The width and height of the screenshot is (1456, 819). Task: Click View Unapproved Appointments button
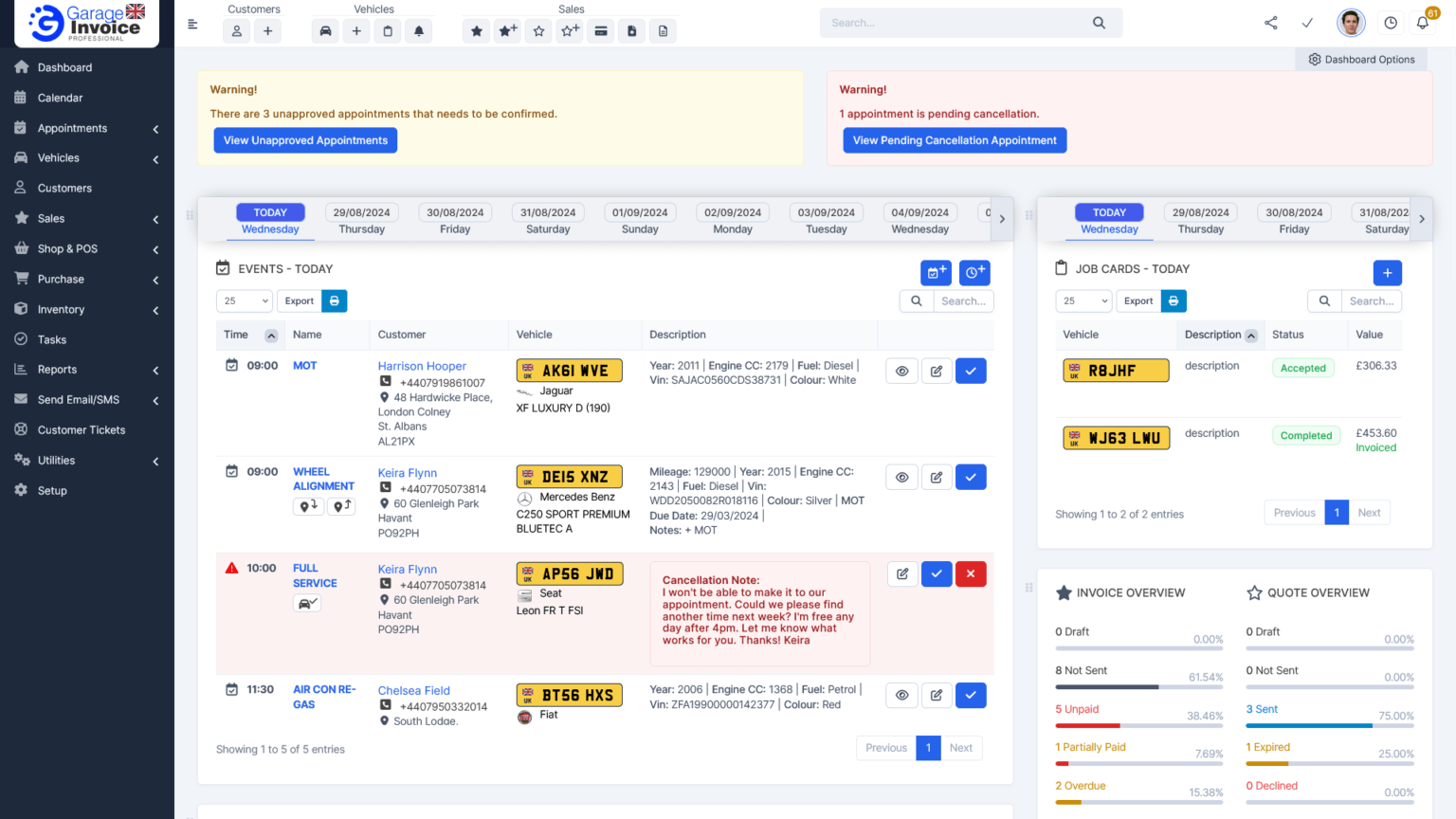point(305,140)
